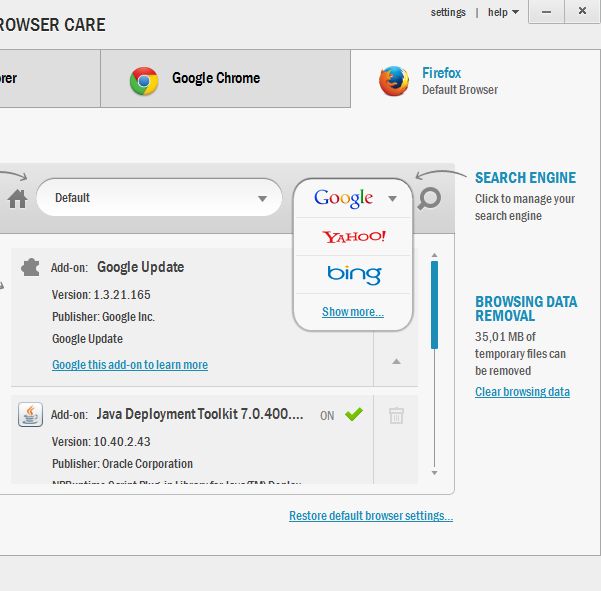The width and height of the screenshot is (601, 591).
Task: Click the Firefox logo icon
Action: click(x=394, y=81)
